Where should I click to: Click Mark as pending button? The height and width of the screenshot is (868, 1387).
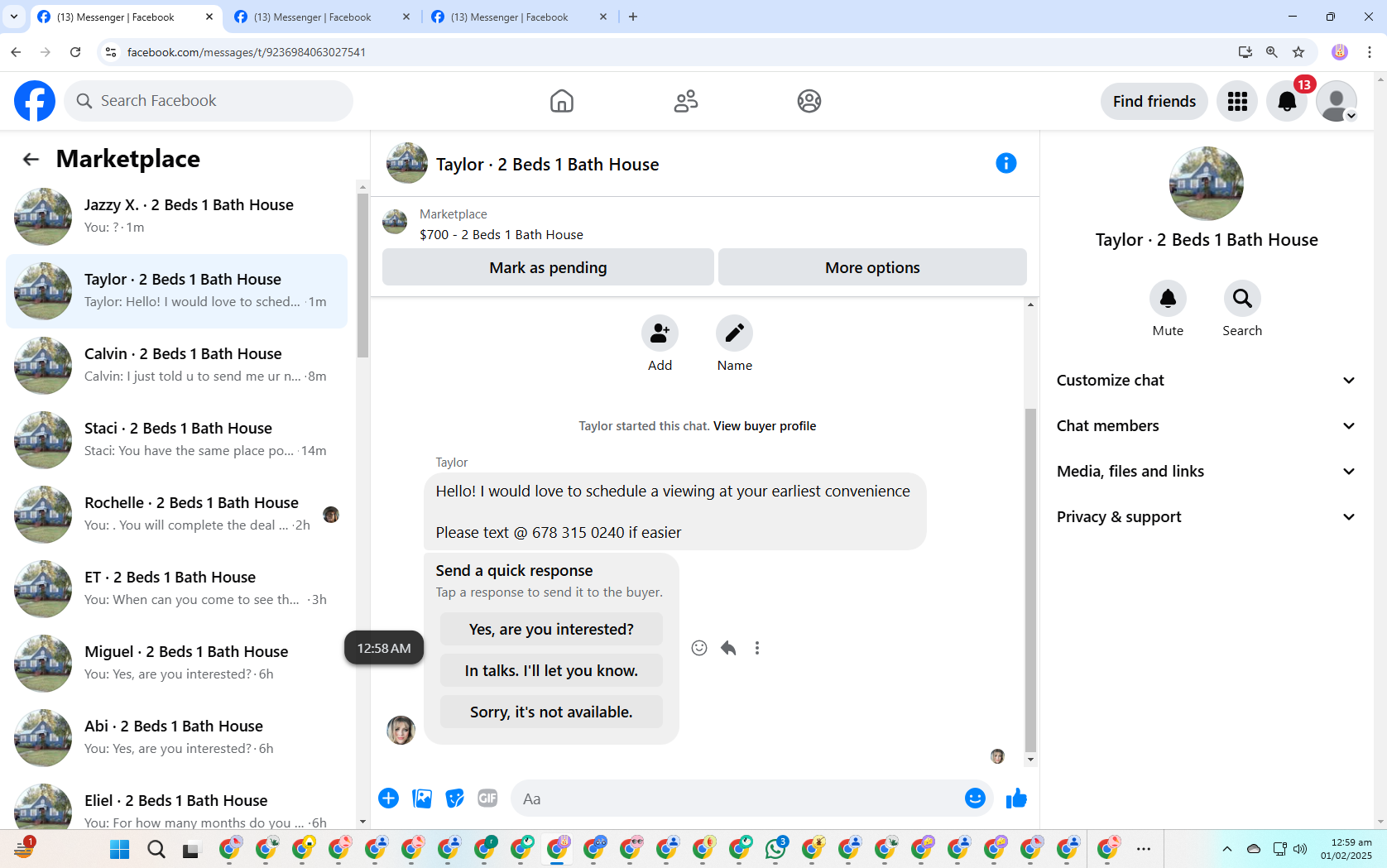point(548,267)
